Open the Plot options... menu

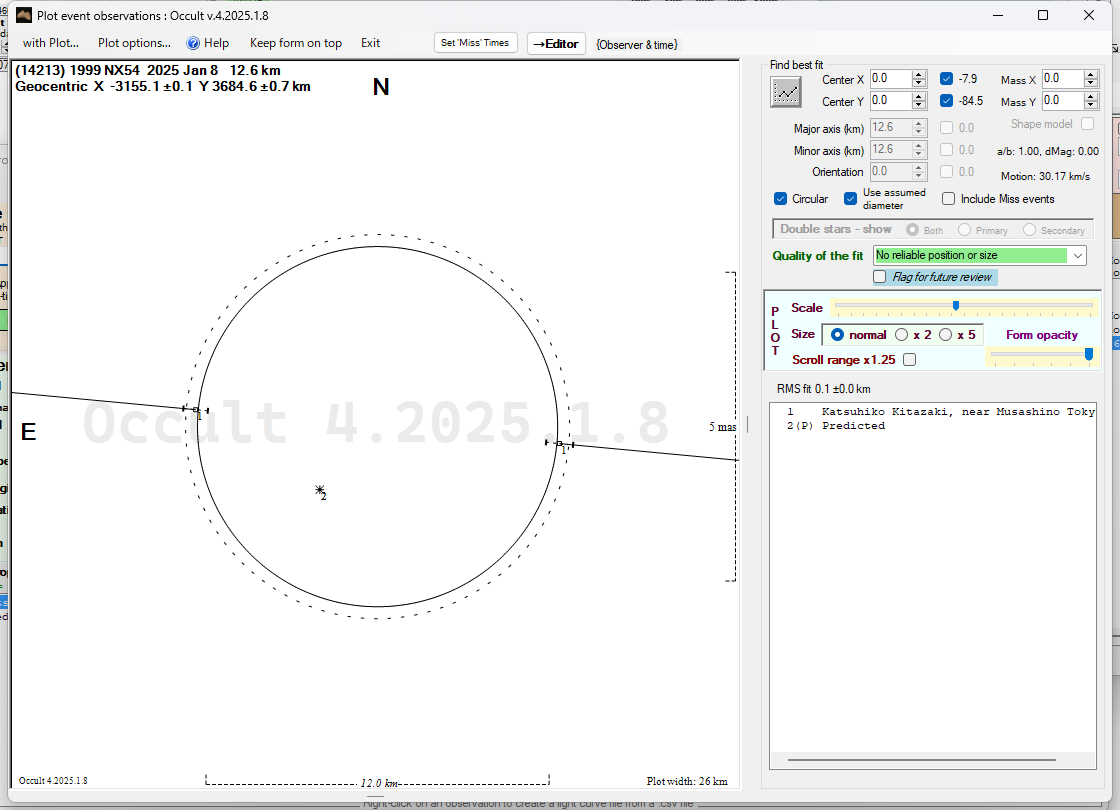tap(134, 43)
